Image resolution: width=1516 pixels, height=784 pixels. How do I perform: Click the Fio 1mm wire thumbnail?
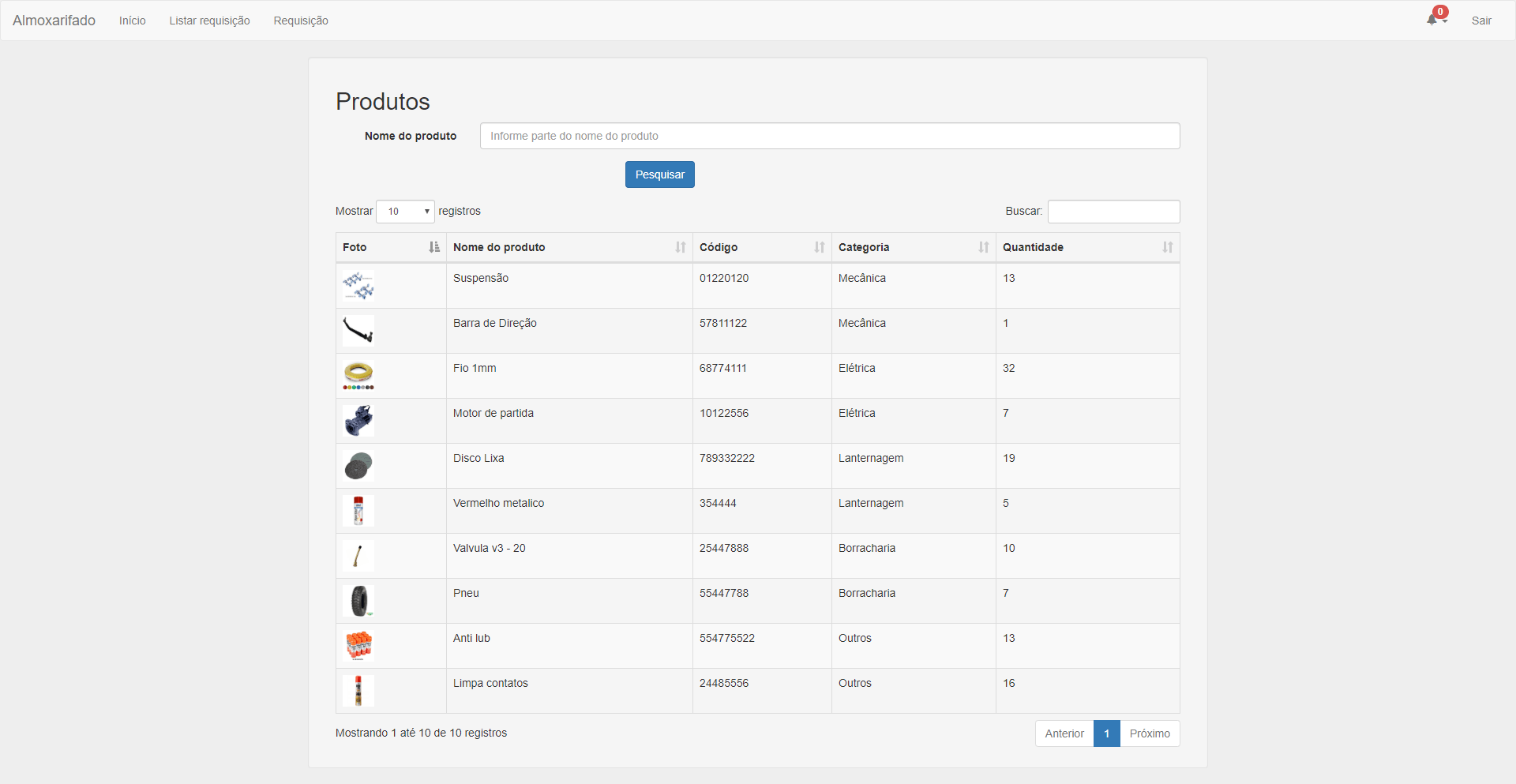point(358,375)
